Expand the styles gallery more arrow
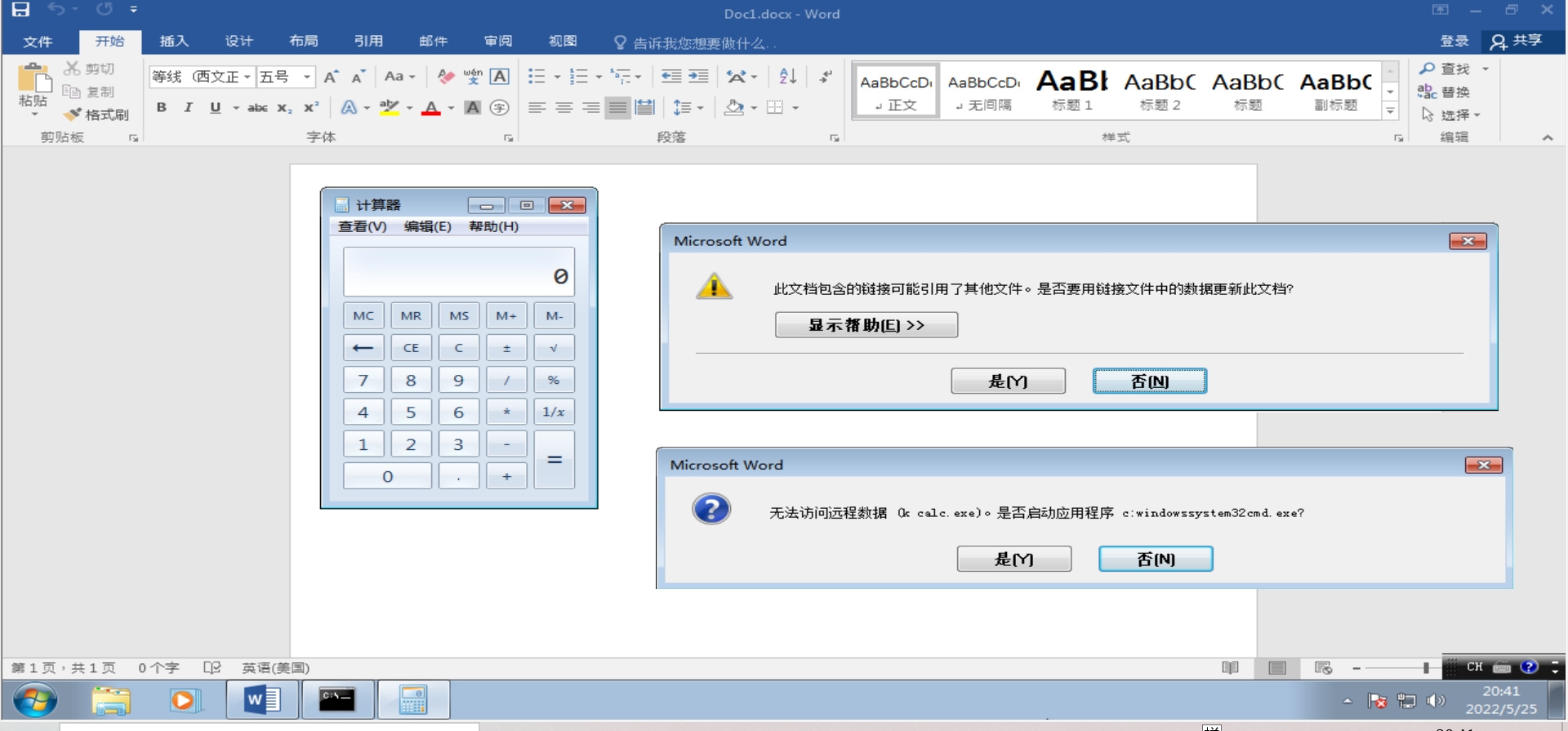 (x=1390, y=111)
